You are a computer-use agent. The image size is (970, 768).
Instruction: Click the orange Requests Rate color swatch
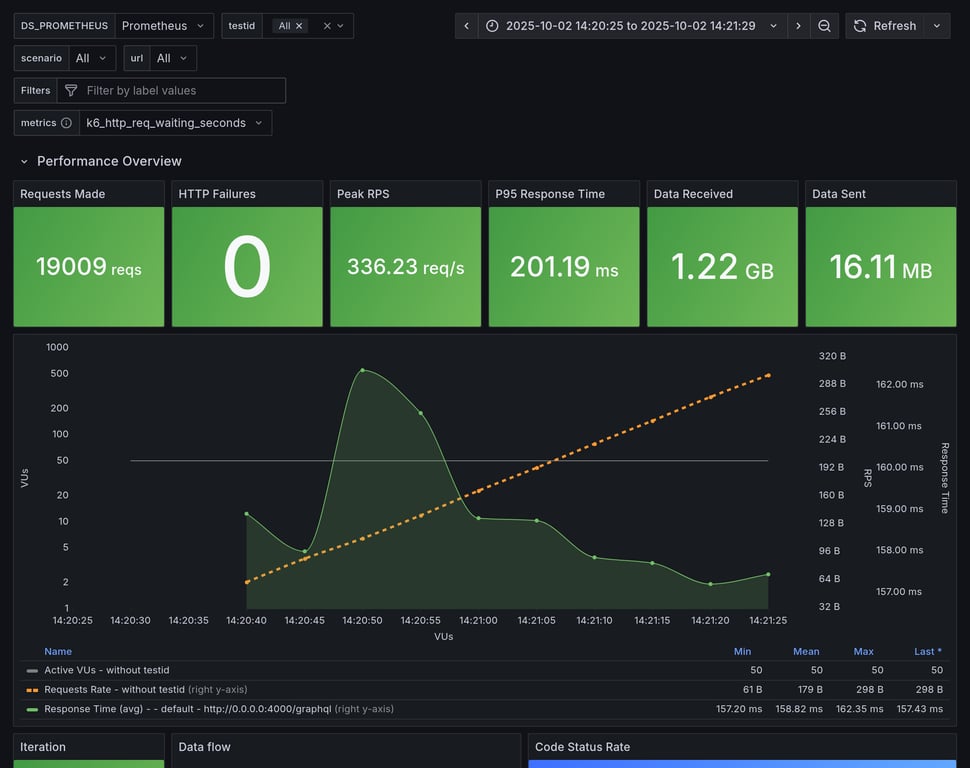(32, 689)
